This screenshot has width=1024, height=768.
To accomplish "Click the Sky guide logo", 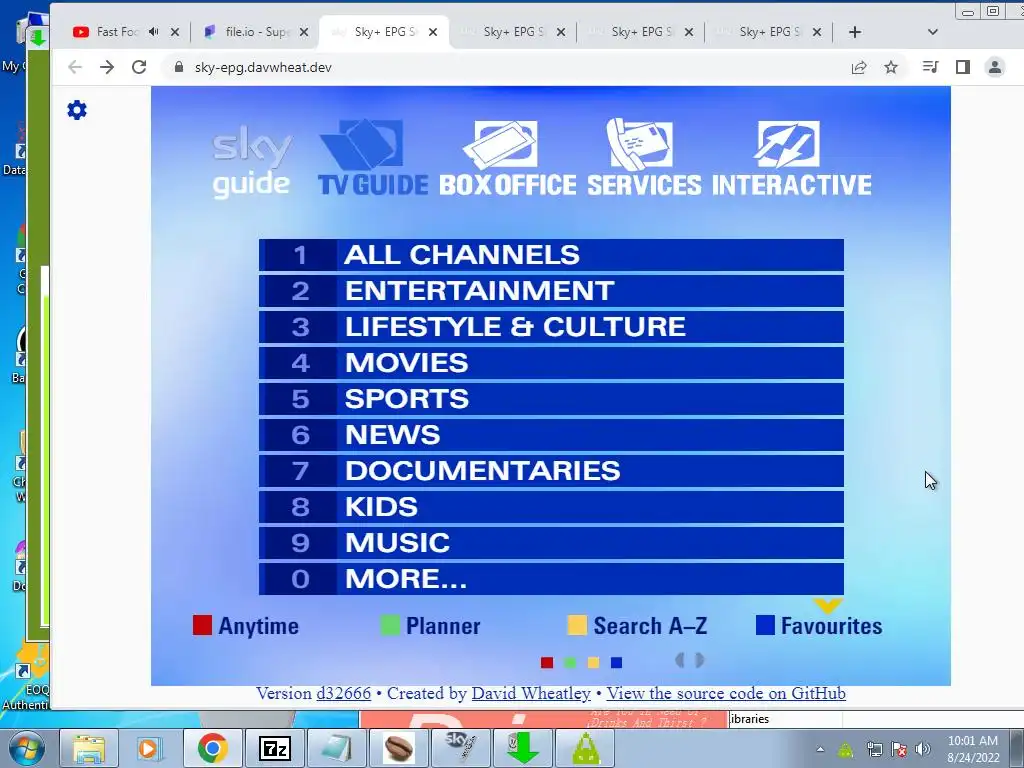I will click(x=252, y=163).
